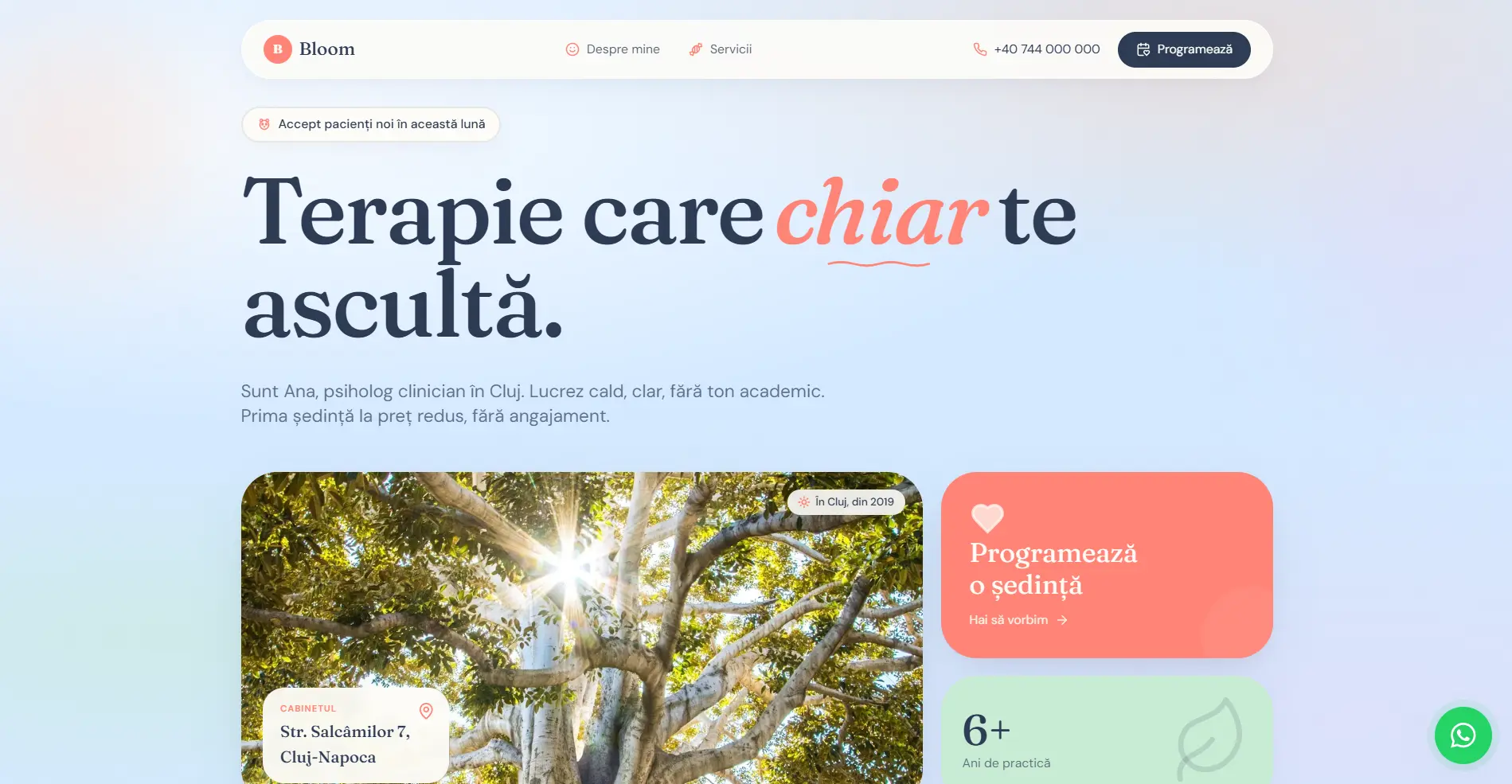
Task: Click the heart icon on coral card
Action: pyautogui.click(x=987, y=518)
